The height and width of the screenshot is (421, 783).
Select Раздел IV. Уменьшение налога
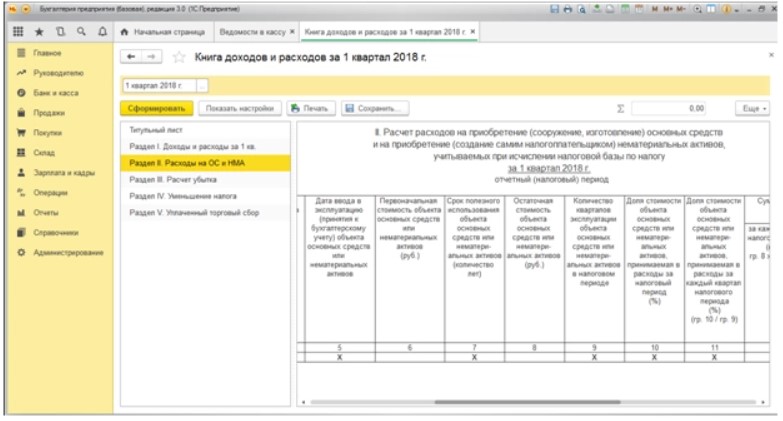click(x=205, y=196)
